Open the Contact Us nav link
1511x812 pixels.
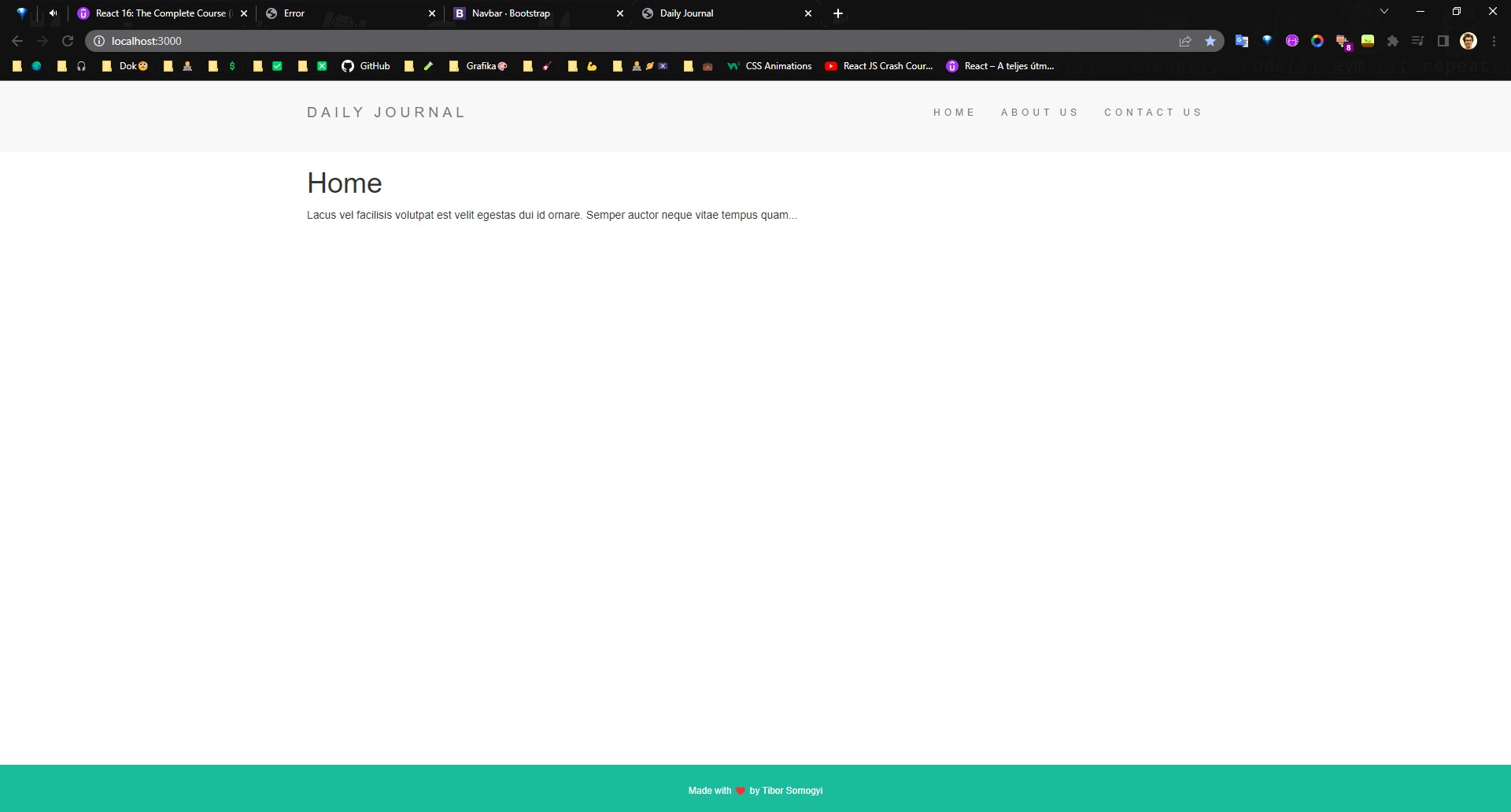pos(1153,113)
